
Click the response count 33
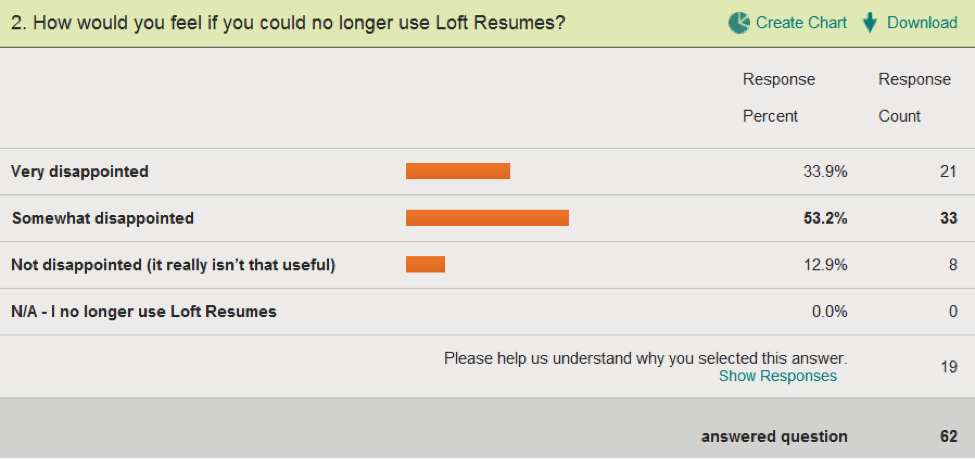point(948,218)
